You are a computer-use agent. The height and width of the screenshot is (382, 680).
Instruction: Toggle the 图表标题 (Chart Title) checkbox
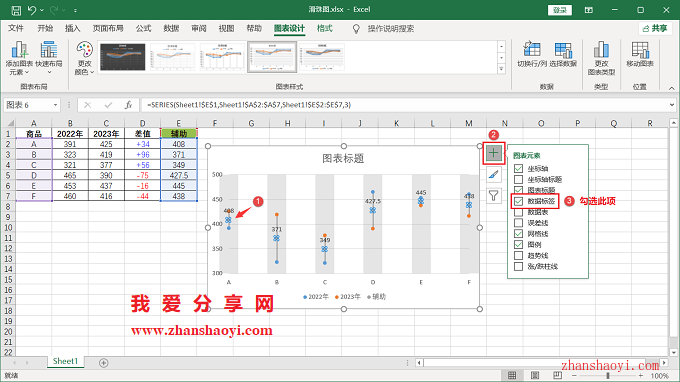(x=518, y=190)
